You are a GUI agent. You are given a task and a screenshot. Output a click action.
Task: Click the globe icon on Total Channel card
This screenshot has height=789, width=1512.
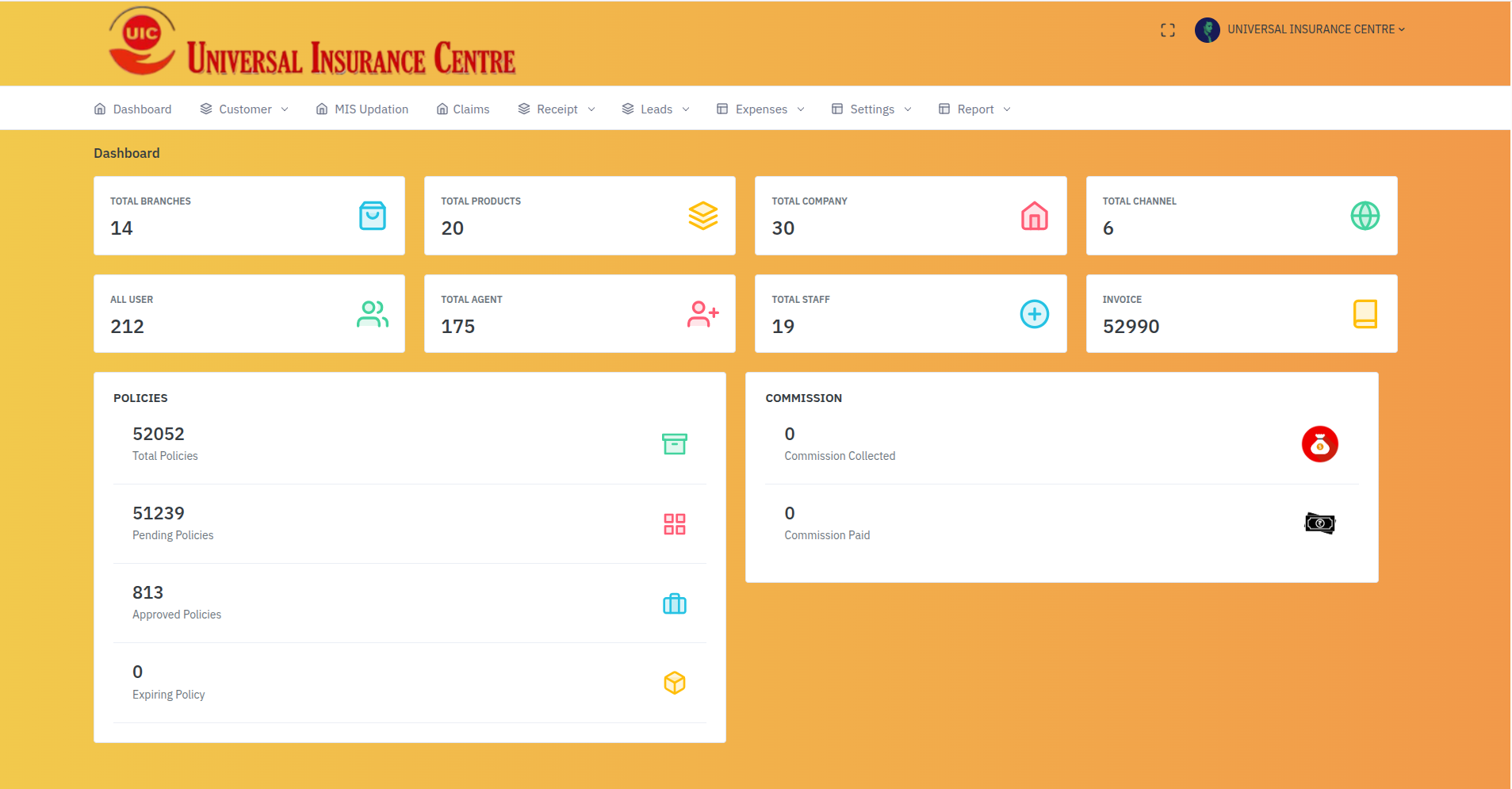click(x=1365, y=215)
